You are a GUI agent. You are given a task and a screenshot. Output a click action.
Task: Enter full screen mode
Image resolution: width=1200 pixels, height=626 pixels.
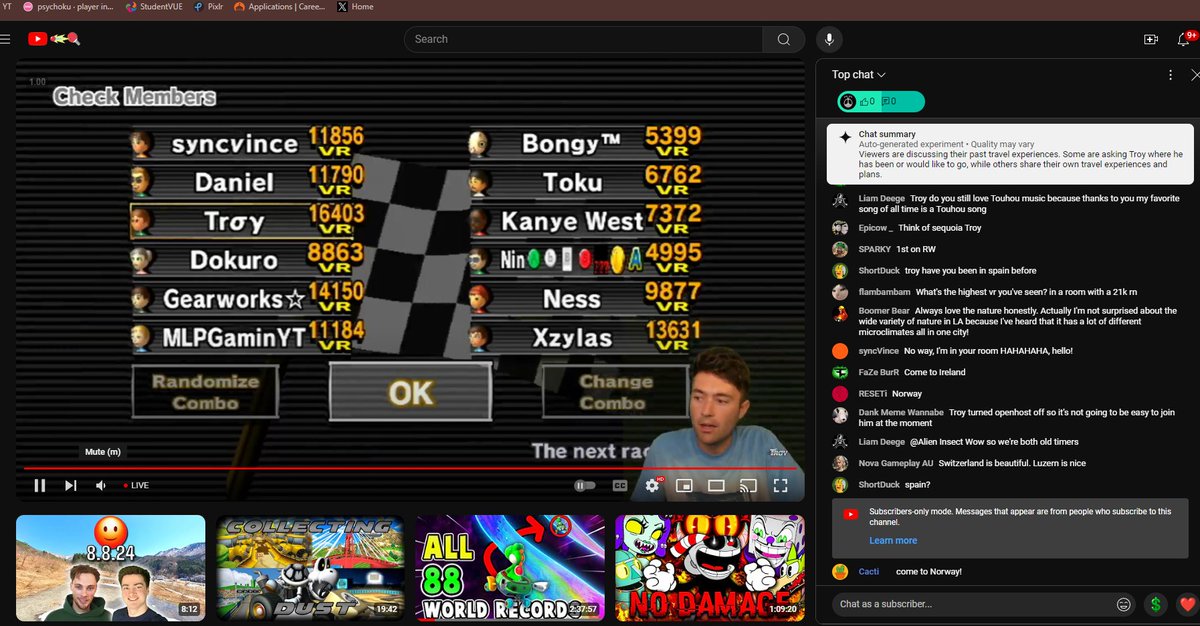tap(781, 485)
